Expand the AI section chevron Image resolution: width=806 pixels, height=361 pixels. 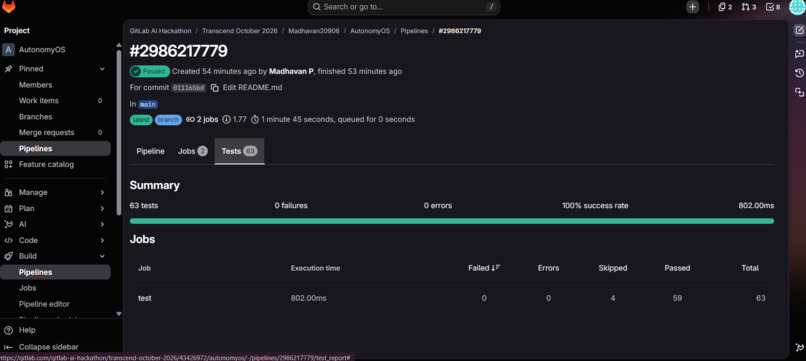pos(102,224)
